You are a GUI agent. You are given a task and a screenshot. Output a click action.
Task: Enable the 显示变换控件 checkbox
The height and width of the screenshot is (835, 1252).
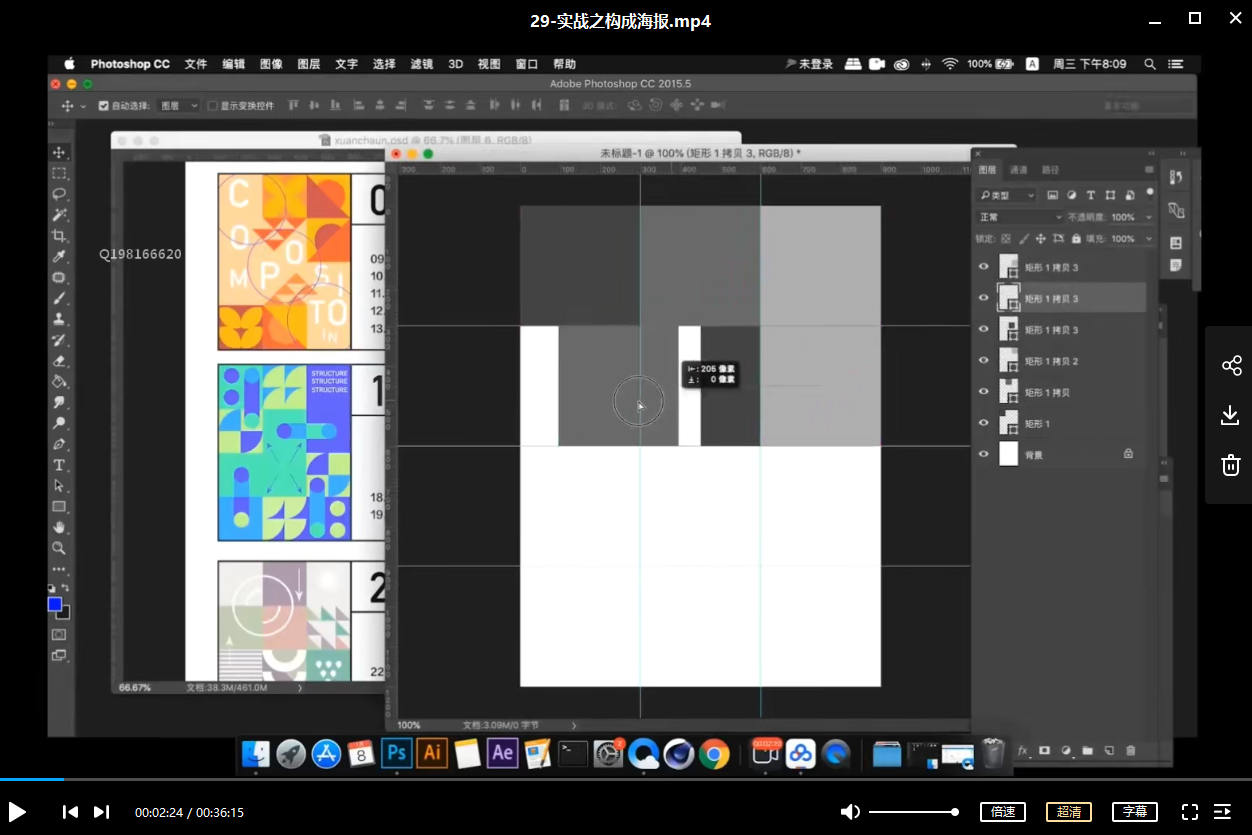212,106
